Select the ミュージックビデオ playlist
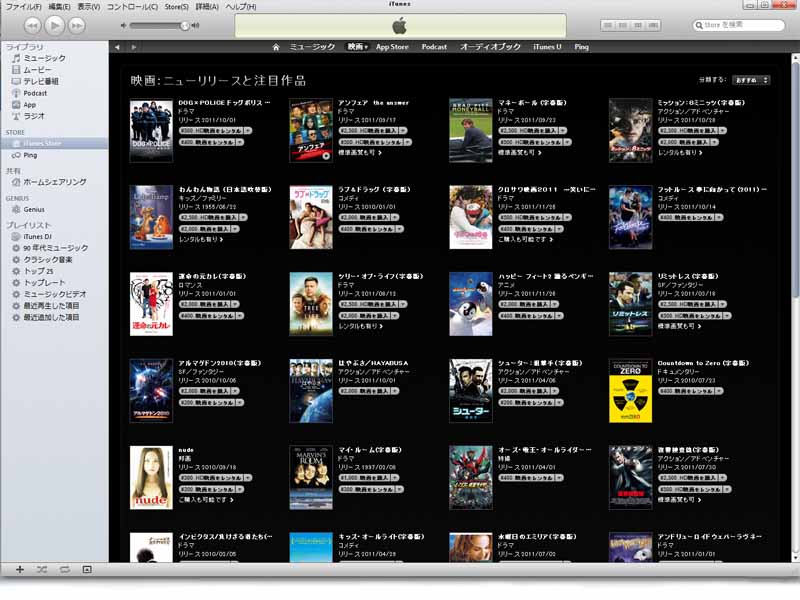 (x=55, y=294)
